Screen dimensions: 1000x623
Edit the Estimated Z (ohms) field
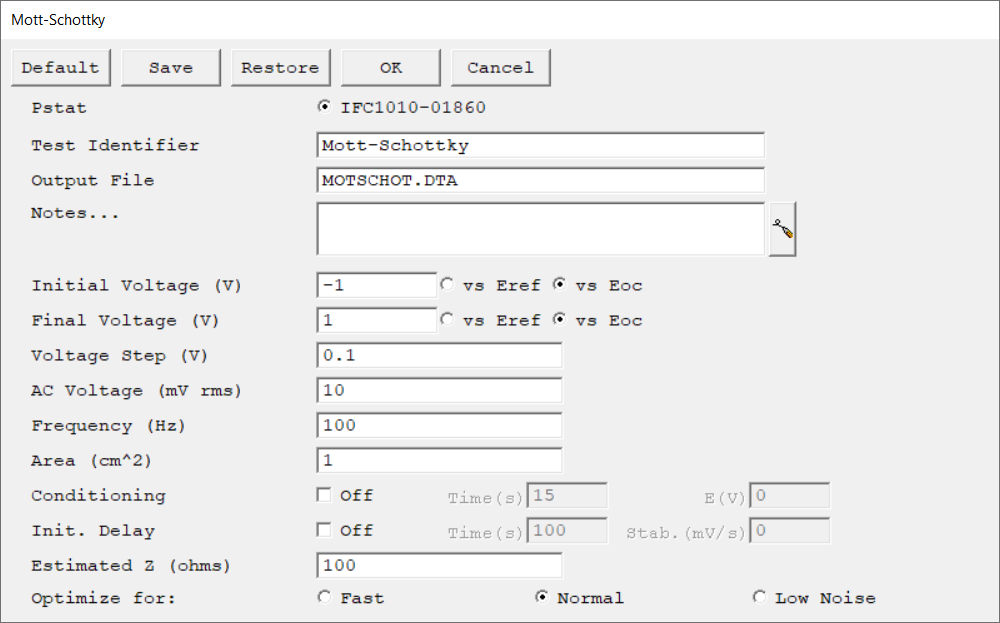[439, 566]
